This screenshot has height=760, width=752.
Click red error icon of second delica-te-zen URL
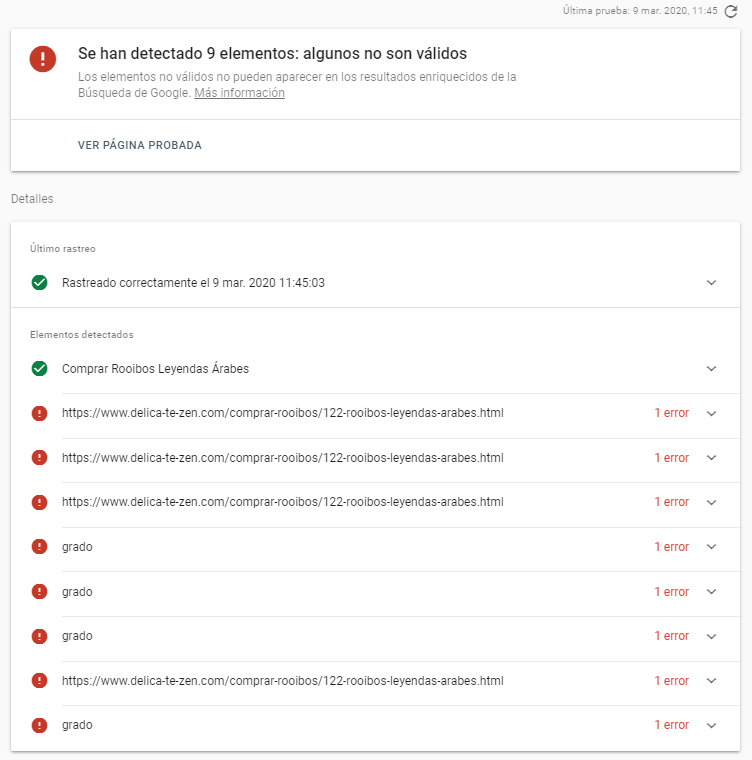click(x=39, y=458)
